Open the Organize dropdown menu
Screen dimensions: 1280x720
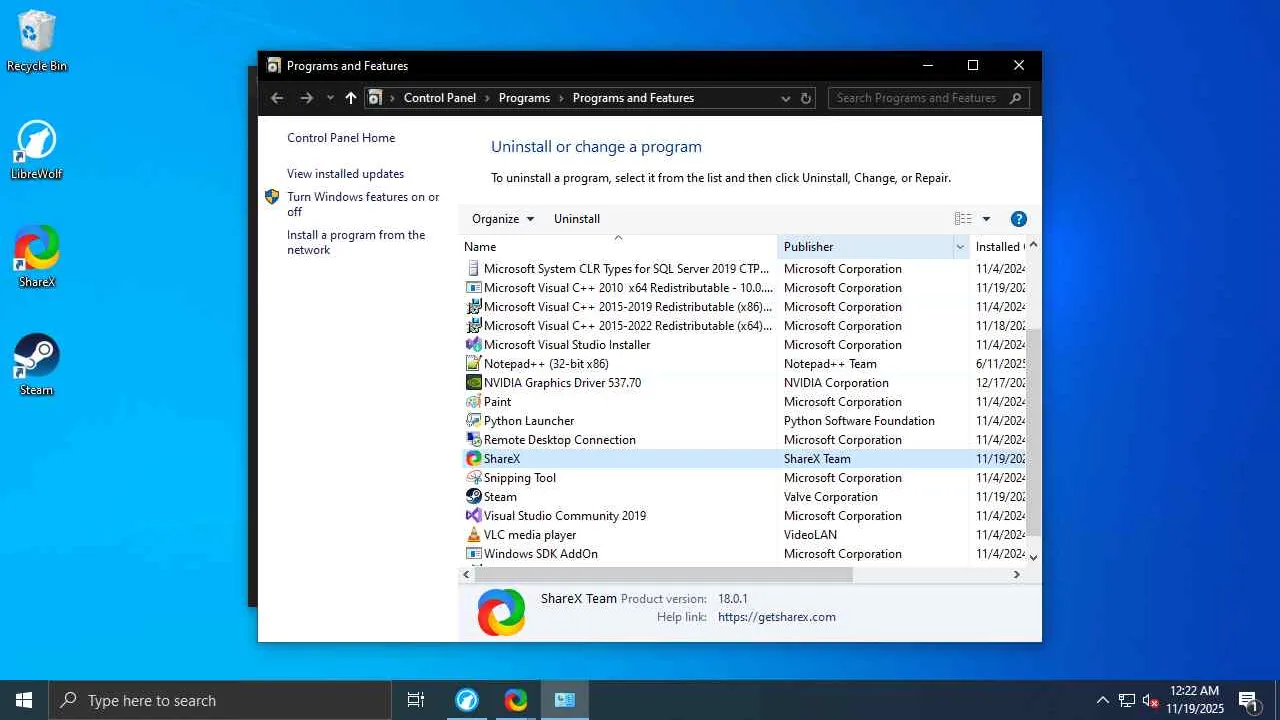[x=503, y=219]
